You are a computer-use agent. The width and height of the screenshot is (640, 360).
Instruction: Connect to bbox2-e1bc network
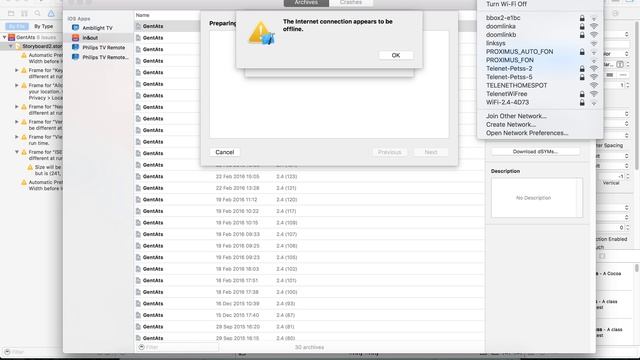pos(540,18)
